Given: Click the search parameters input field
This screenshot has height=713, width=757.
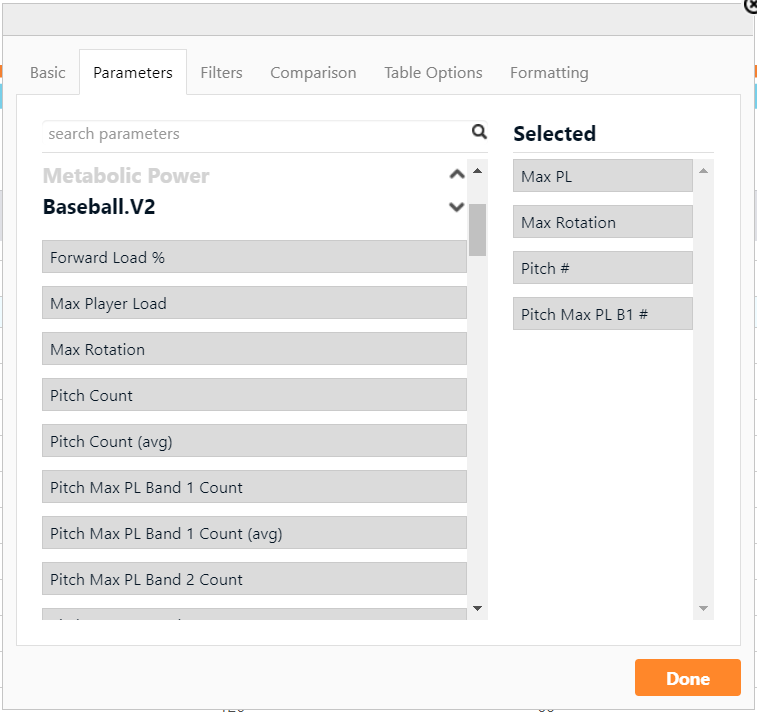Looking at the screenshot, I should 255,134.
